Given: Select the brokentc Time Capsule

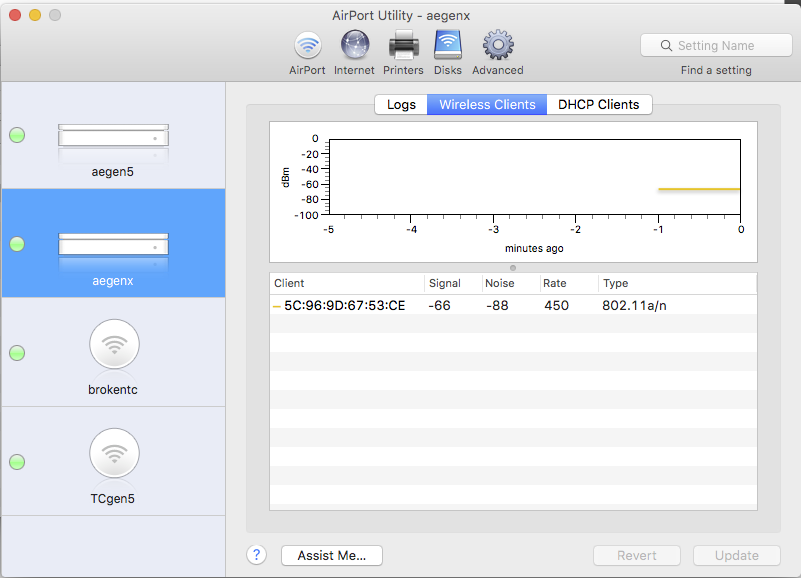Looking at the screenshot, I should click(113, 352).
